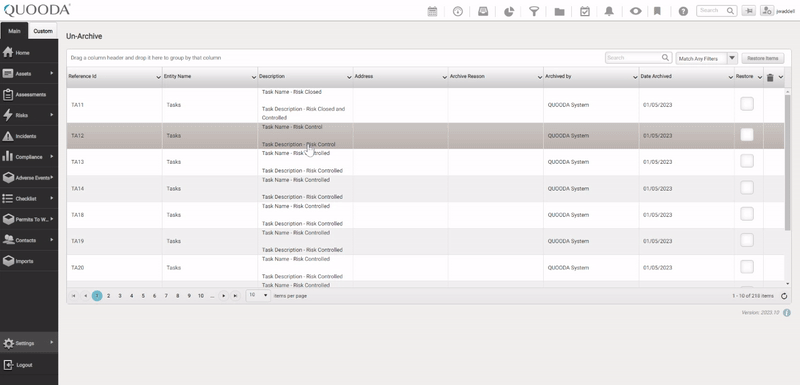Open the bookmark icon

pos(657,11)
